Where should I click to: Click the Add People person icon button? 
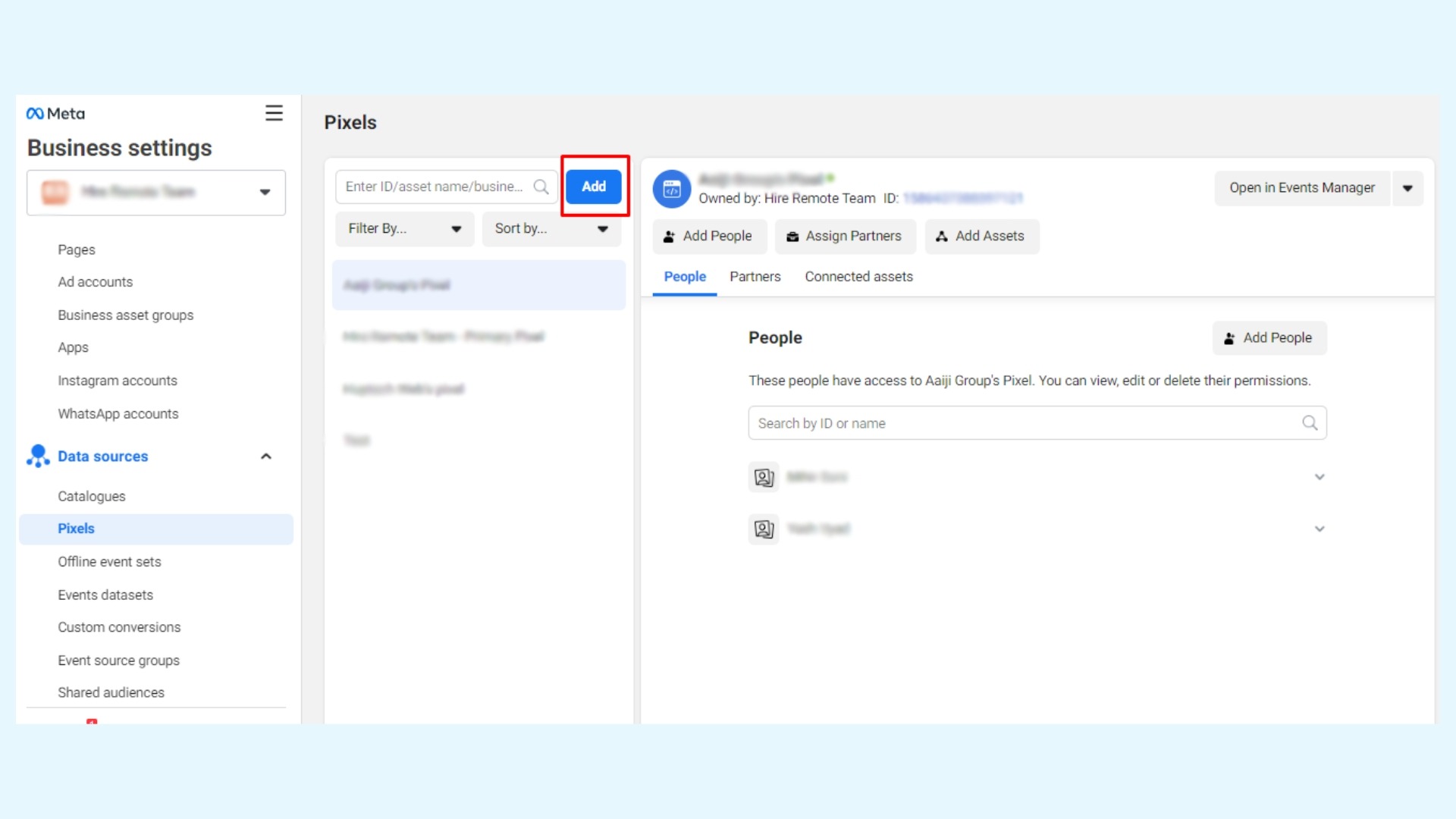click(x=707, y=235)
